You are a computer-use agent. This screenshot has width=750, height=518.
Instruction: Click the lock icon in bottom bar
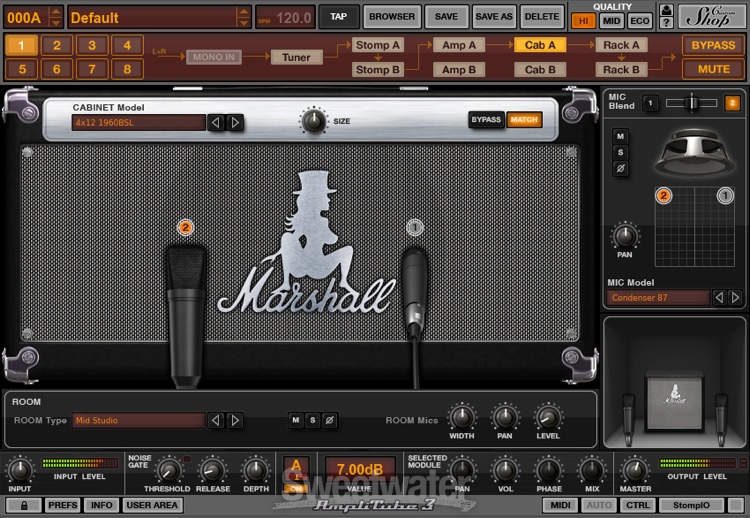pyautogui.click(x=22, y=506)
